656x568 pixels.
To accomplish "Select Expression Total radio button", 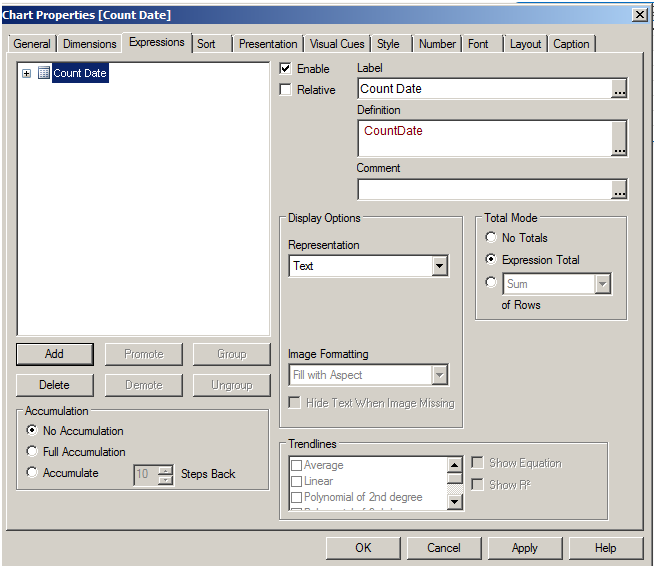I will click(x=491, y=259).
